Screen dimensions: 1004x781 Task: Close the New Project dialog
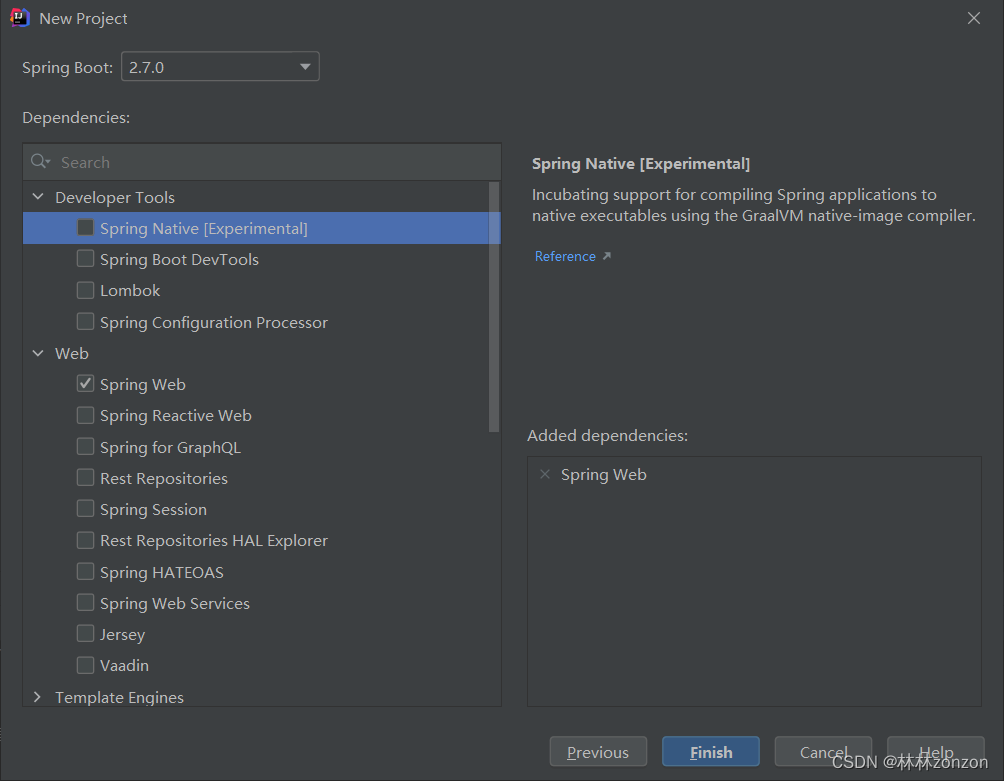pyautogui.click(x=974, y=18)
